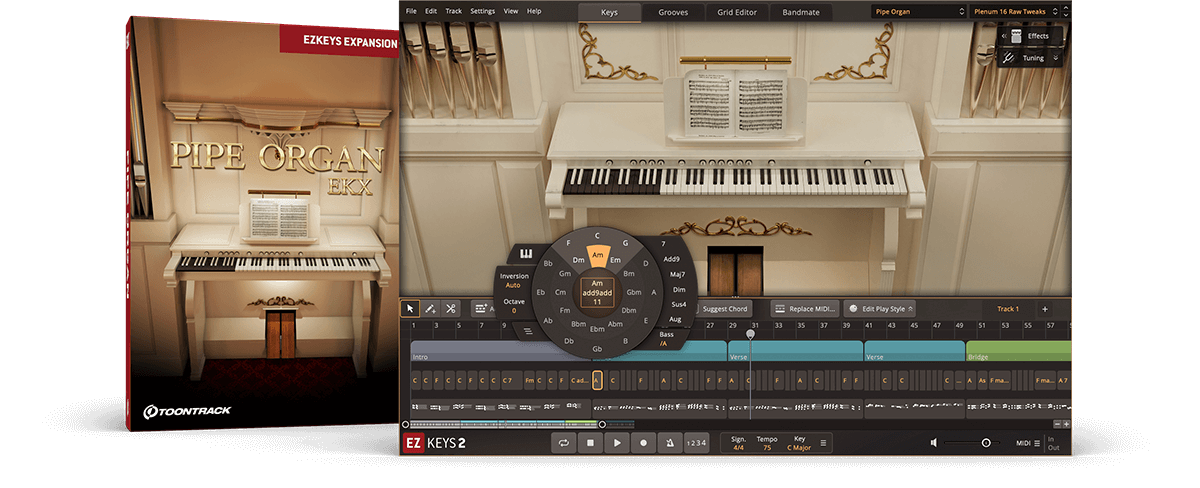Screen dimensions: 1200x488
Task: Click the stop playback button
Action: 590,443
